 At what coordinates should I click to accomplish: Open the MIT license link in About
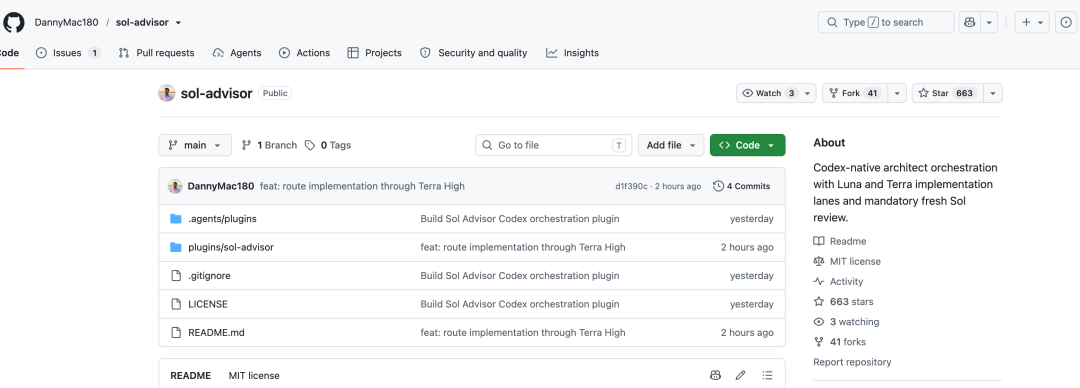847,261
